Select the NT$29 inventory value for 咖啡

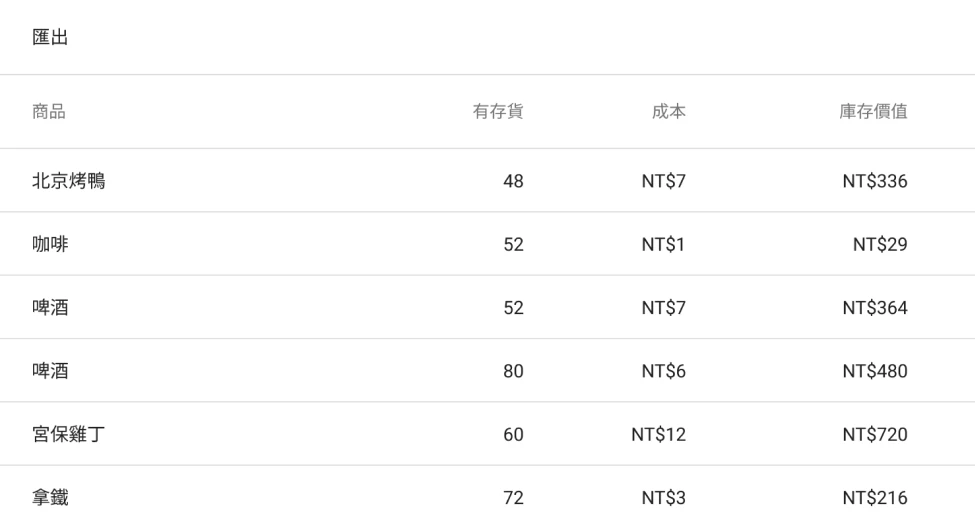[880, 244]
